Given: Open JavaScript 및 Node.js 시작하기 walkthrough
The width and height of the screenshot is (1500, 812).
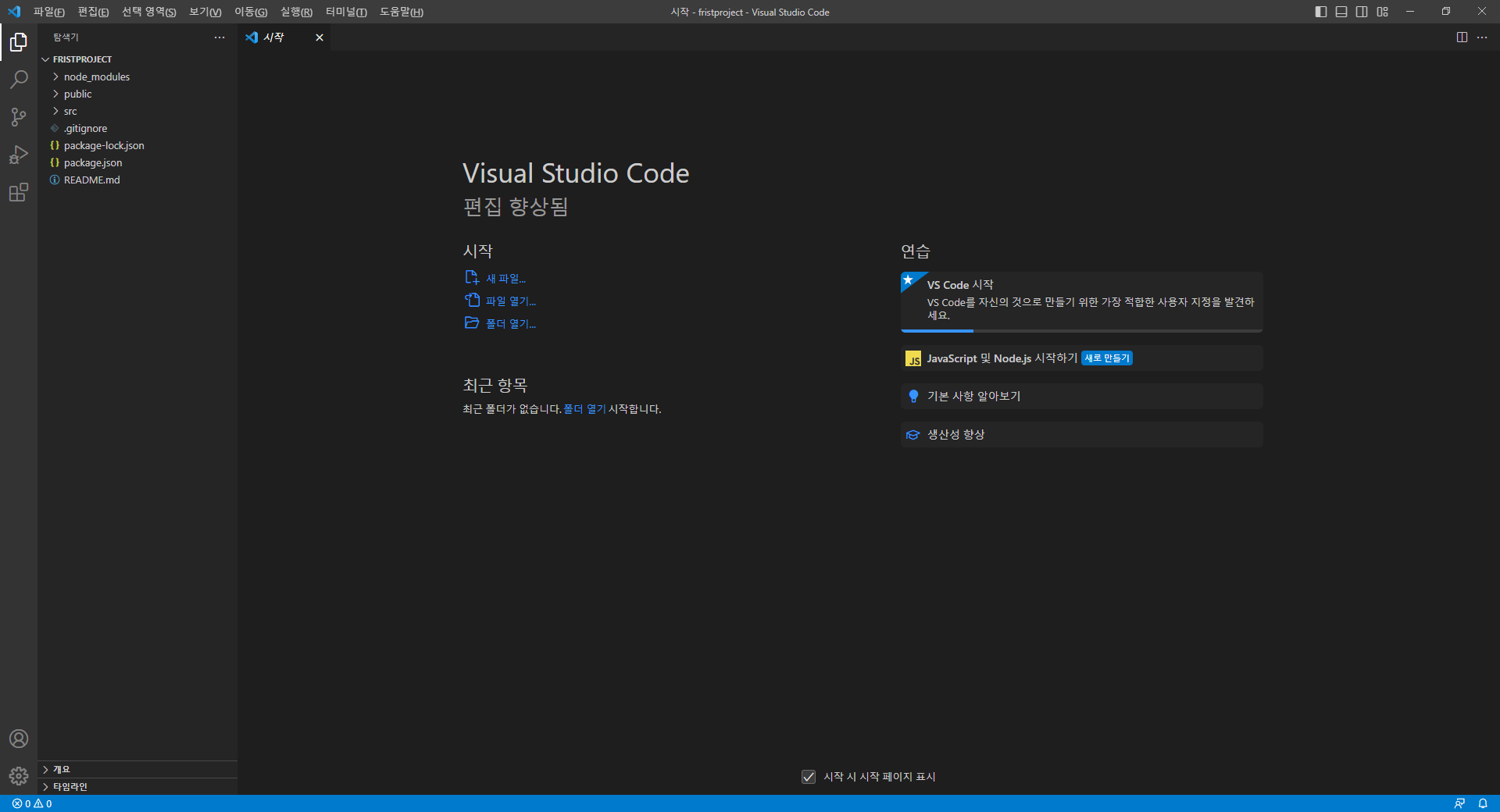Looking at the screenshot, I should point(1082,358).
